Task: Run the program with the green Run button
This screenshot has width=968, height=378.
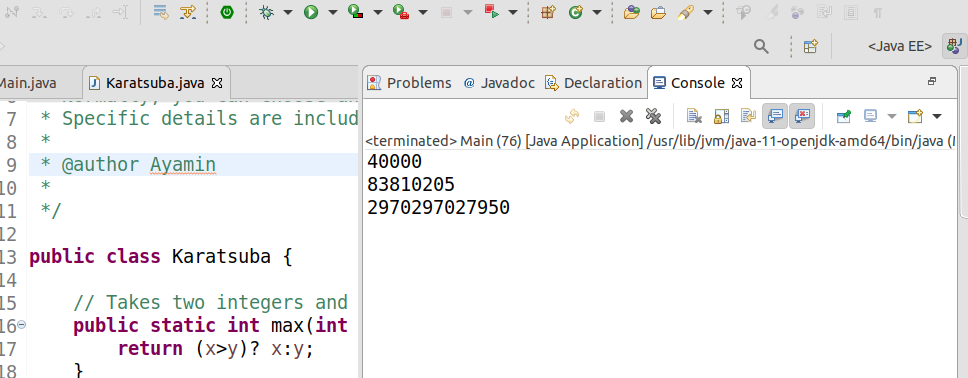Action: 311,12
